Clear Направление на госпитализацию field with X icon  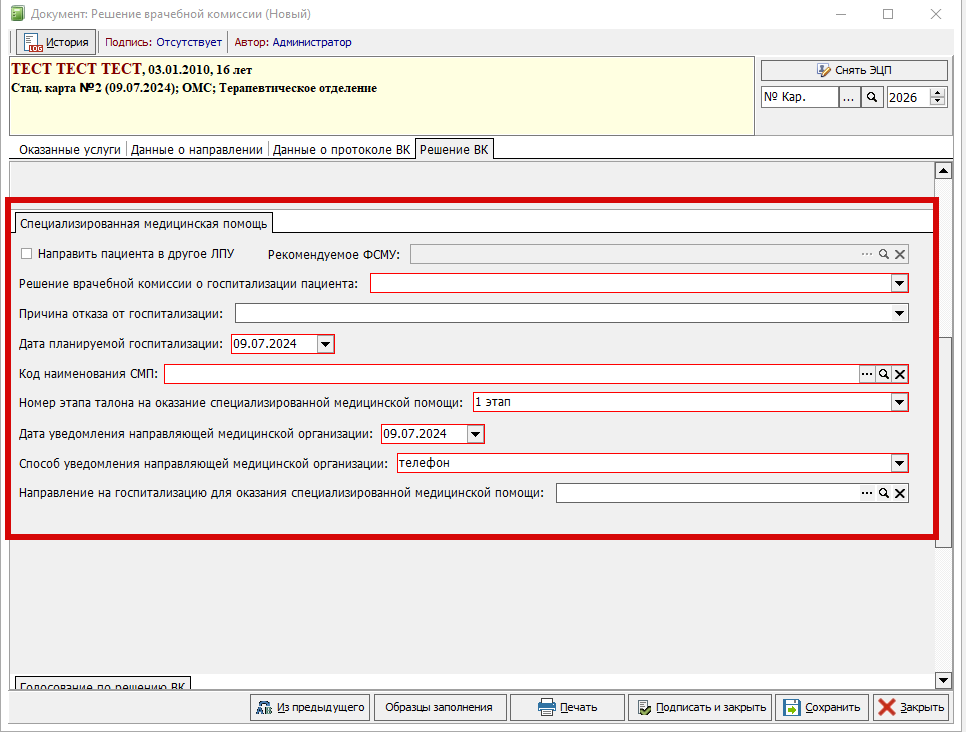point(900,493)
